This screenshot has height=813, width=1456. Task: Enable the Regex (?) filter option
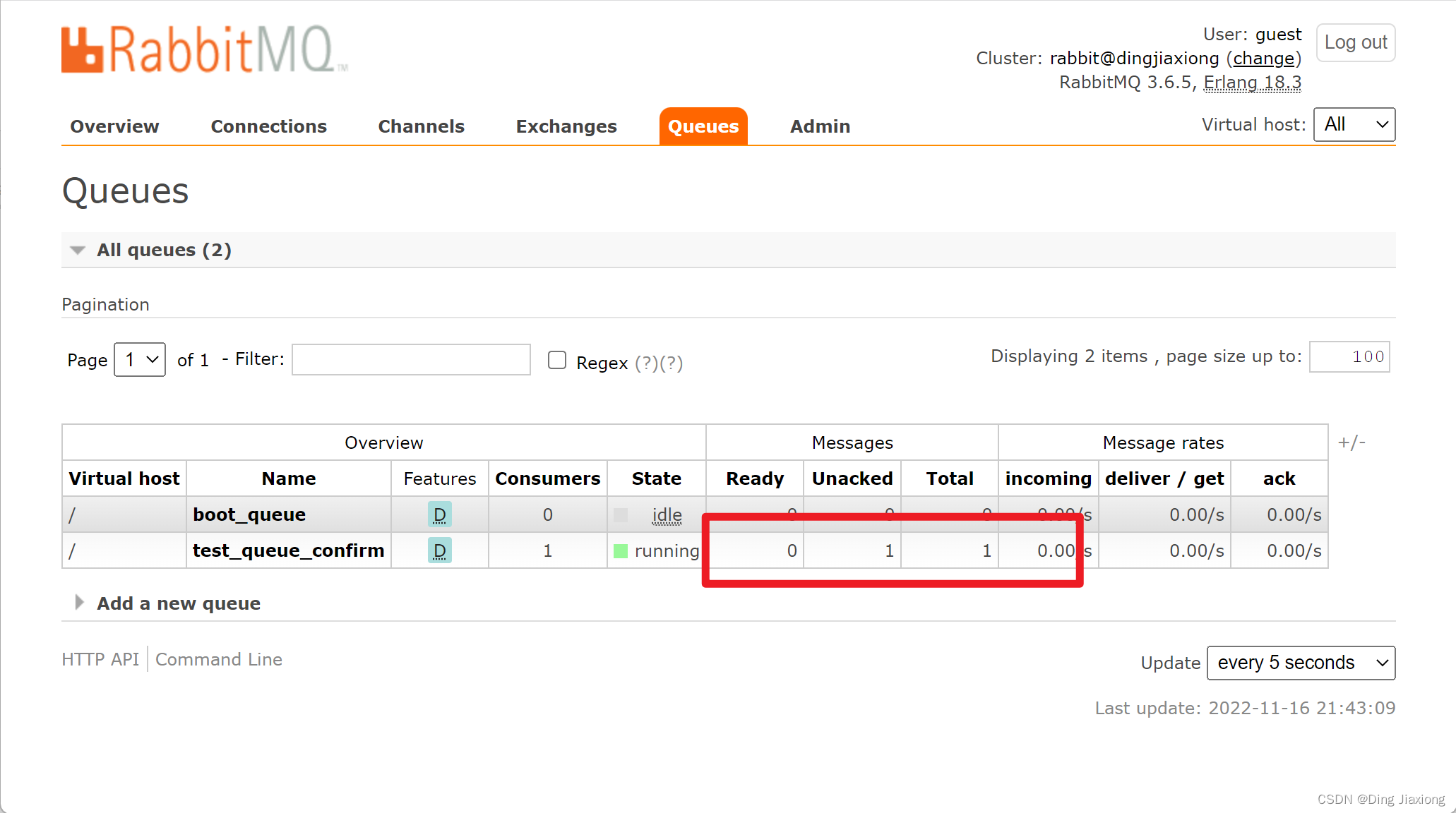[557, 362]
